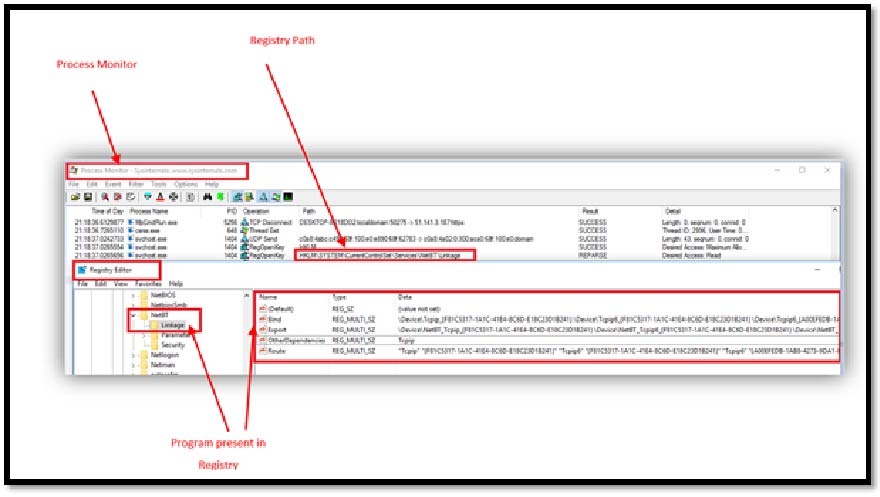Click the Detail column header
The image size is (880, 497).
tap(673, 211)
